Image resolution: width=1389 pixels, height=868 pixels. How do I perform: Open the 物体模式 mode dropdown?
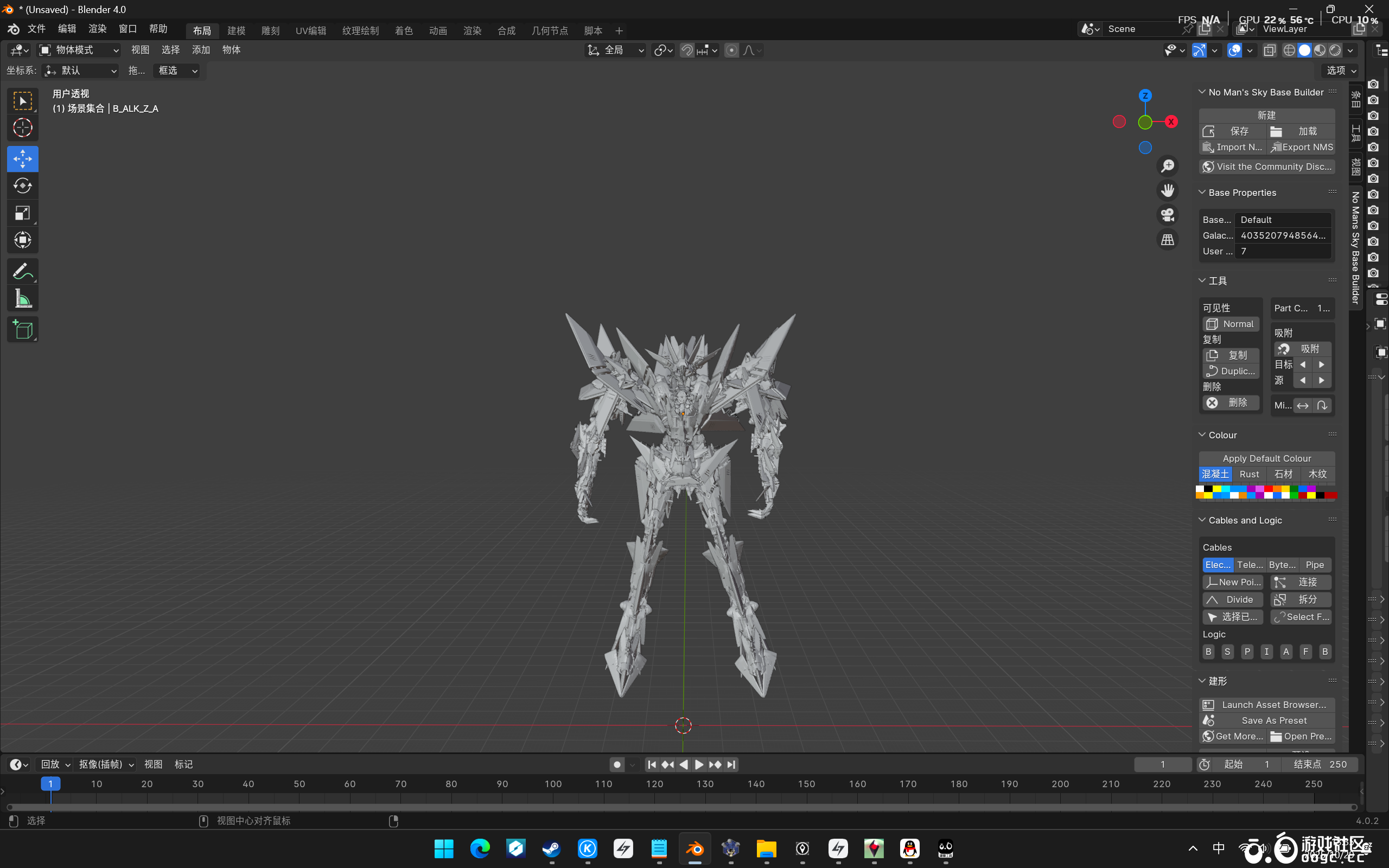(79, 50)
